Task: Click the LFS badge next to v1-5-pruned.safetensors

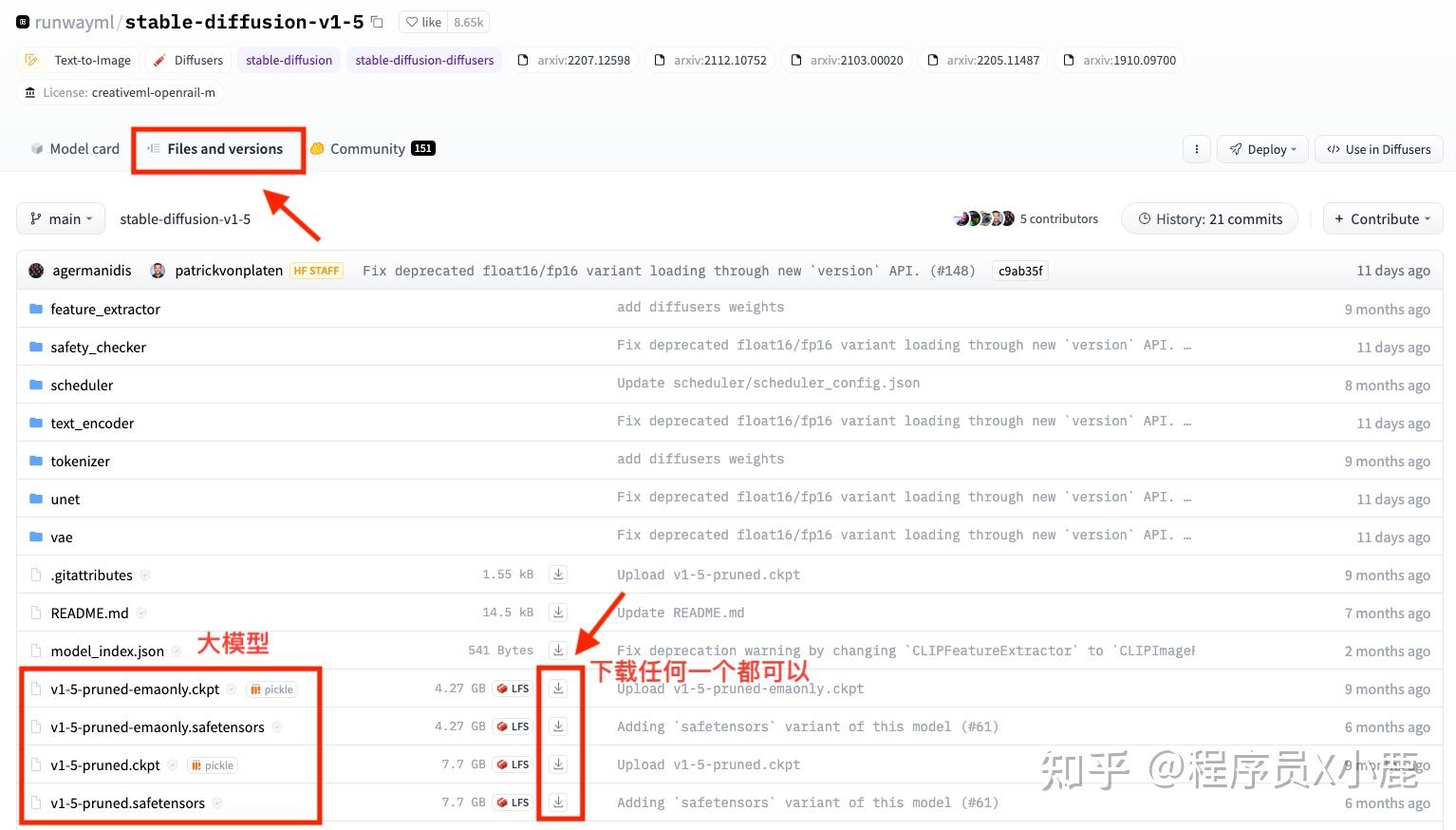Action: 512,802
